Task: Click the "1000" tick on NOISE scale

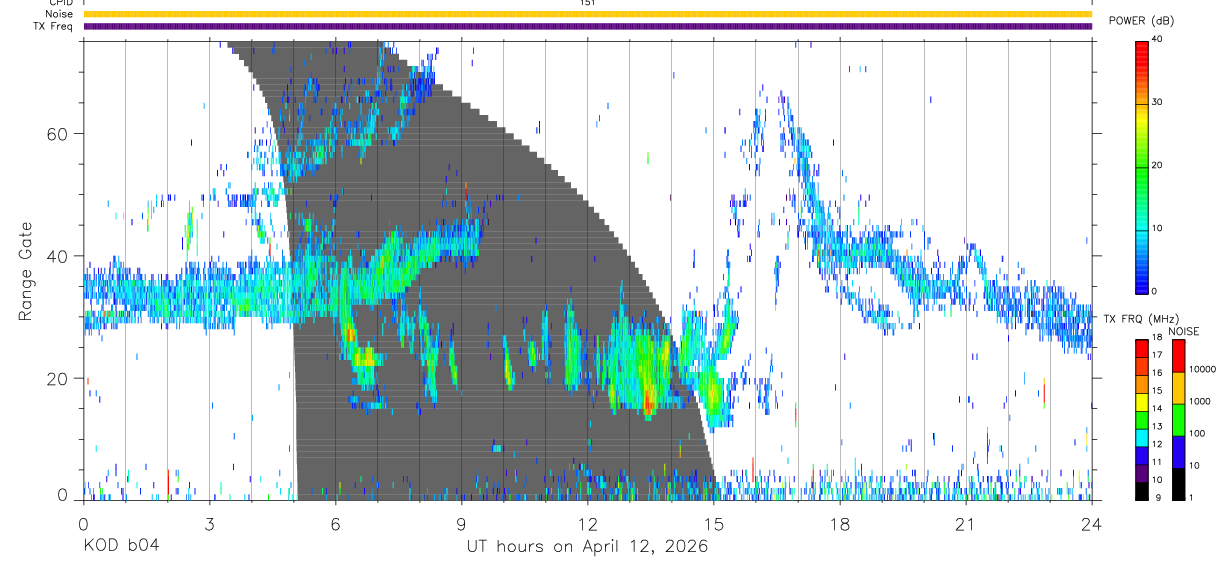Action: [x=1199, y=401]
